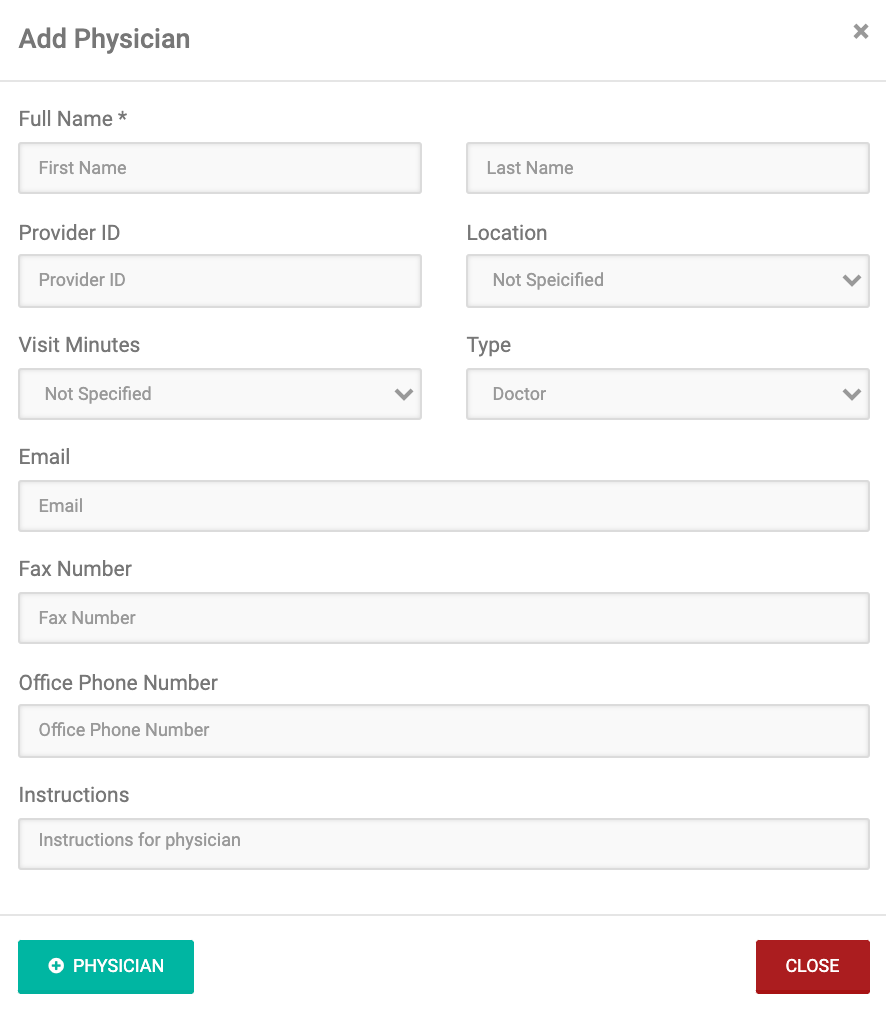
Task: Open the Location dropdown
Action: [668, 280]
